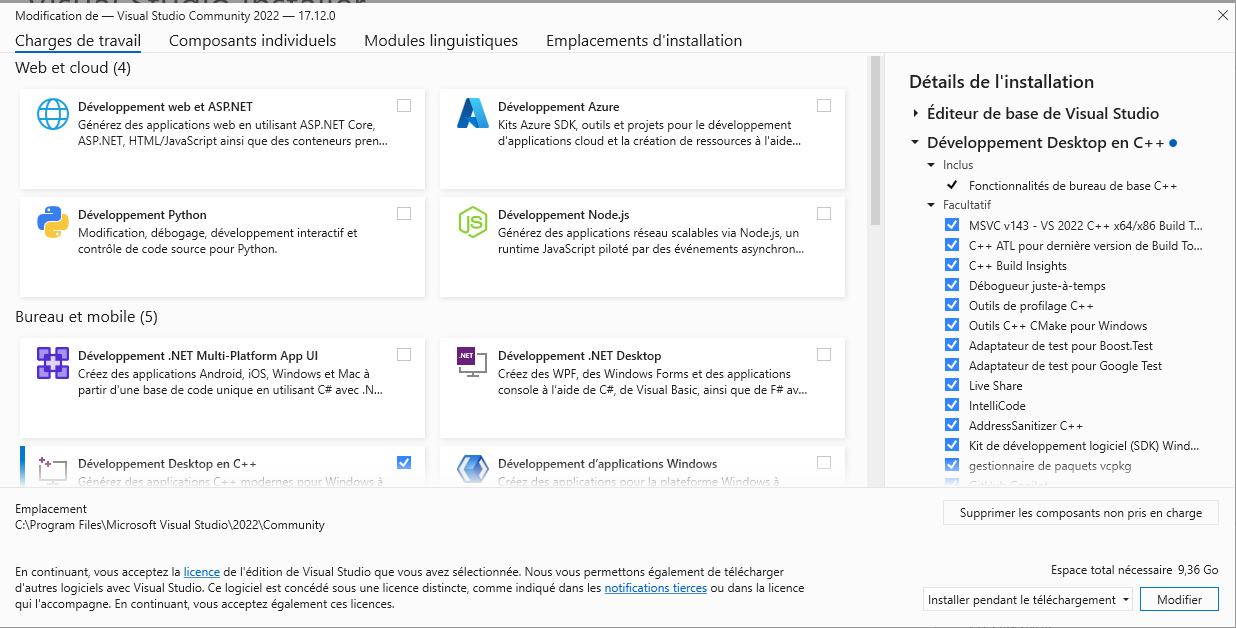Collapse the Facultatif components section
The width and height of the screenshot is (1236, 628).
(x=933, y=205)
